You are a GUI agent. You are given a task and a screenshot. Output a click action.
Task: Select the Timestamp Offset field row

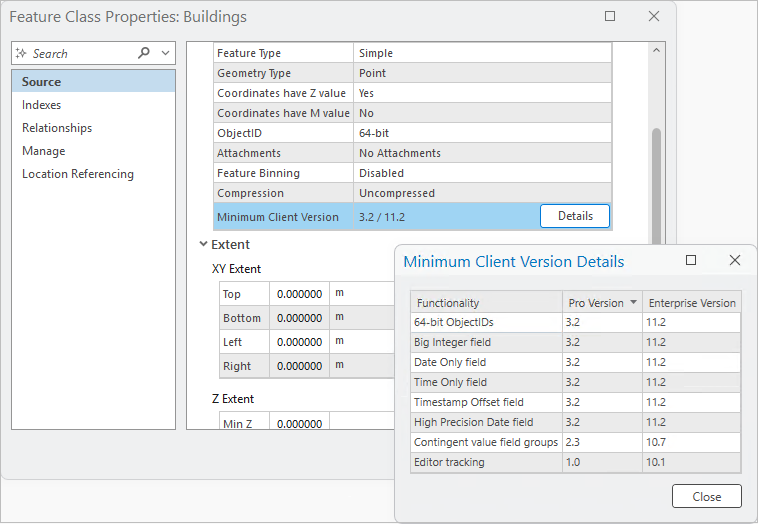pyautogui.click(x=575, y=402)
